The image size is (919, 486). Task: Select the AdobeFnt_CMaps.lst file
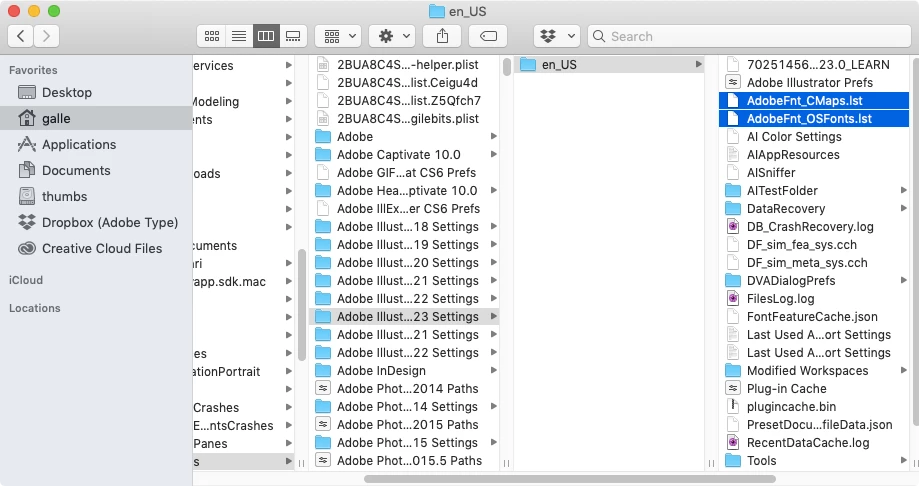[x=814, y=101]
